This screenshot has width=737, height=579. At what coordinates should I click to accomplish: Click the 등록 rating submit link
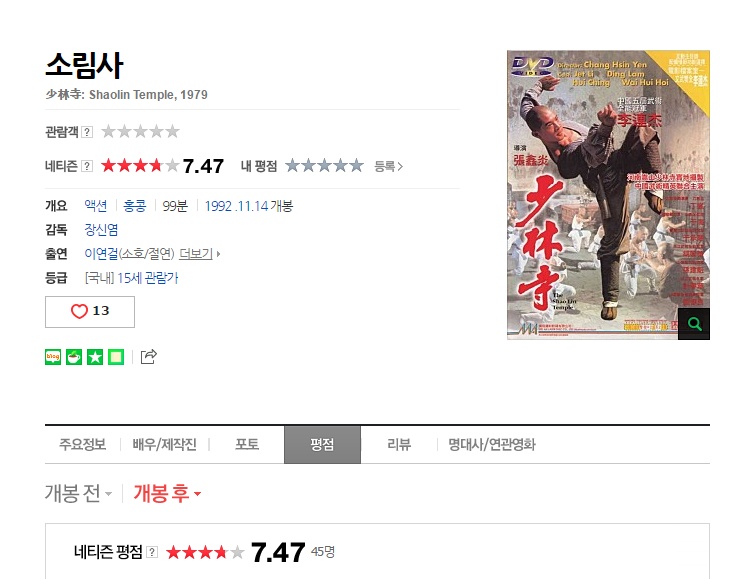click(388, 166)
